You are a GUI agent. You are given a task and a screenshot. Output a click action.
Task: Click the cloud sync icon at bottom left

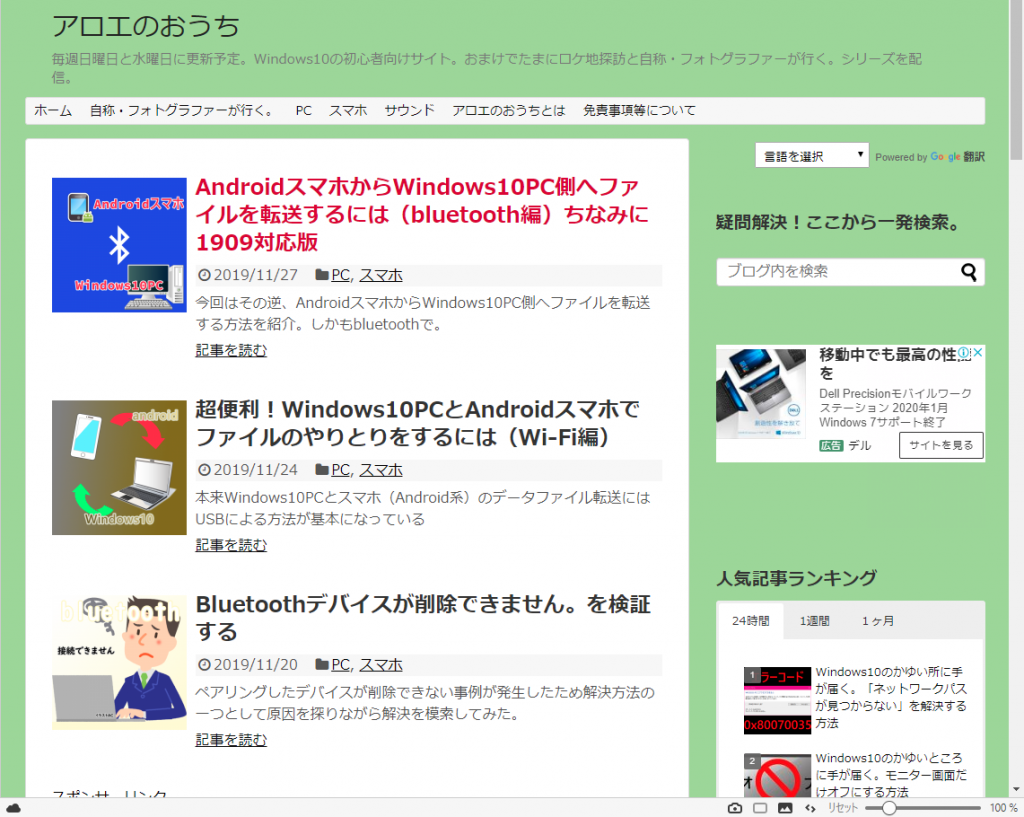[x=13, y=808]
